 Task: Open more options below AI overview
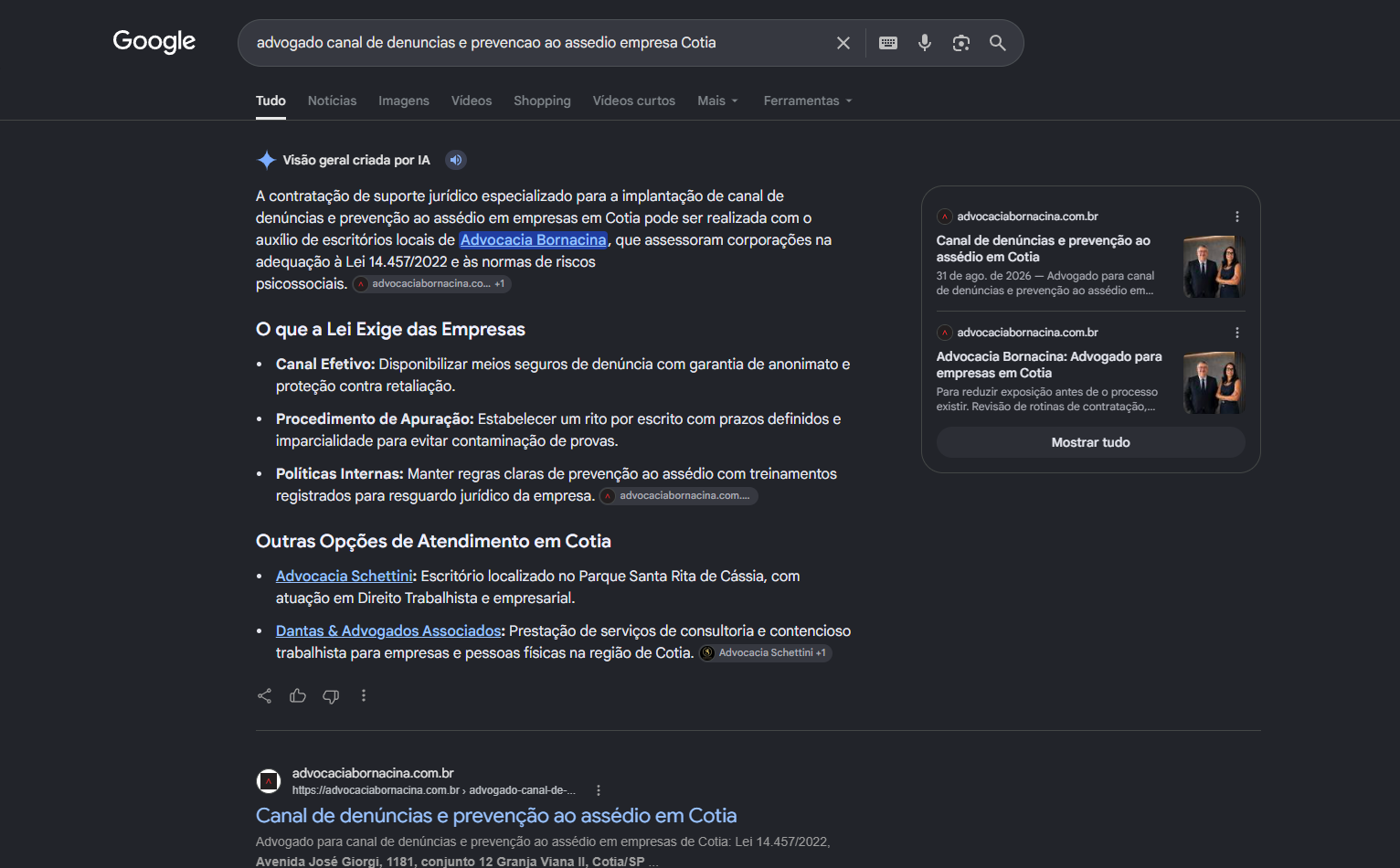coord(364,696)
